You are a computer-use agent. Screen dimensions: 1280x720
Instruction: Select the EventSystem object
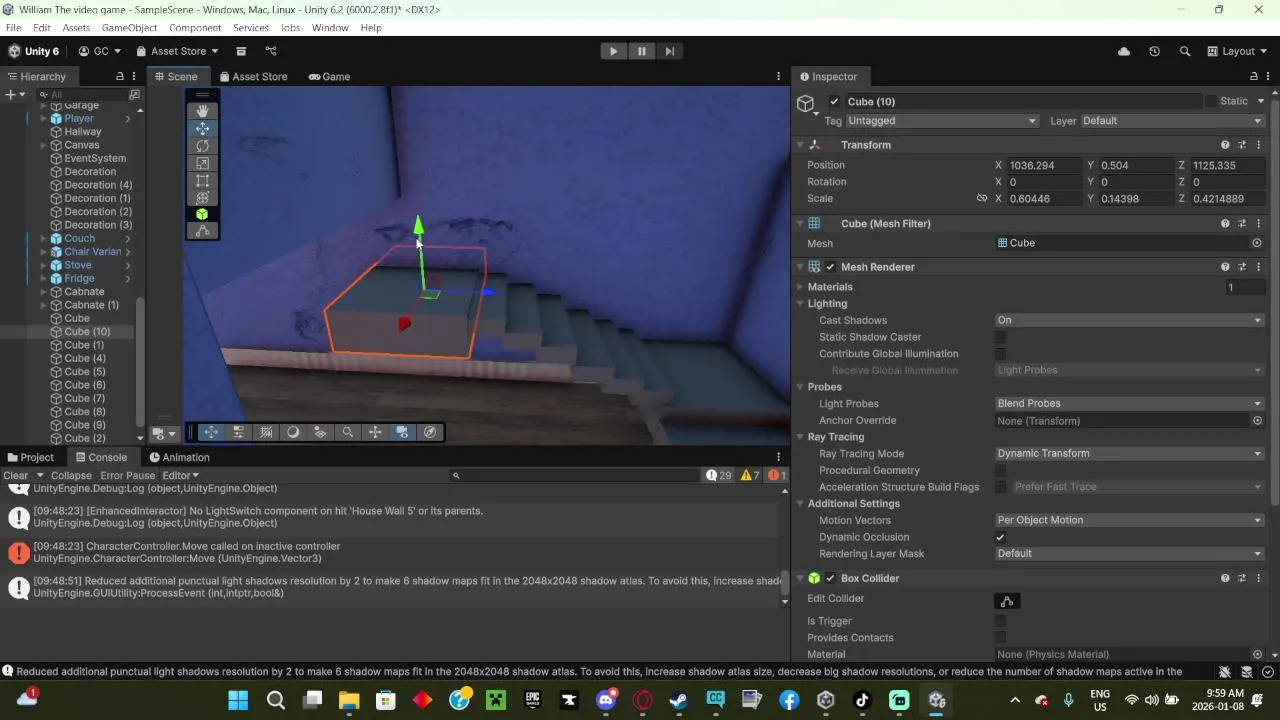pos(95,158)
